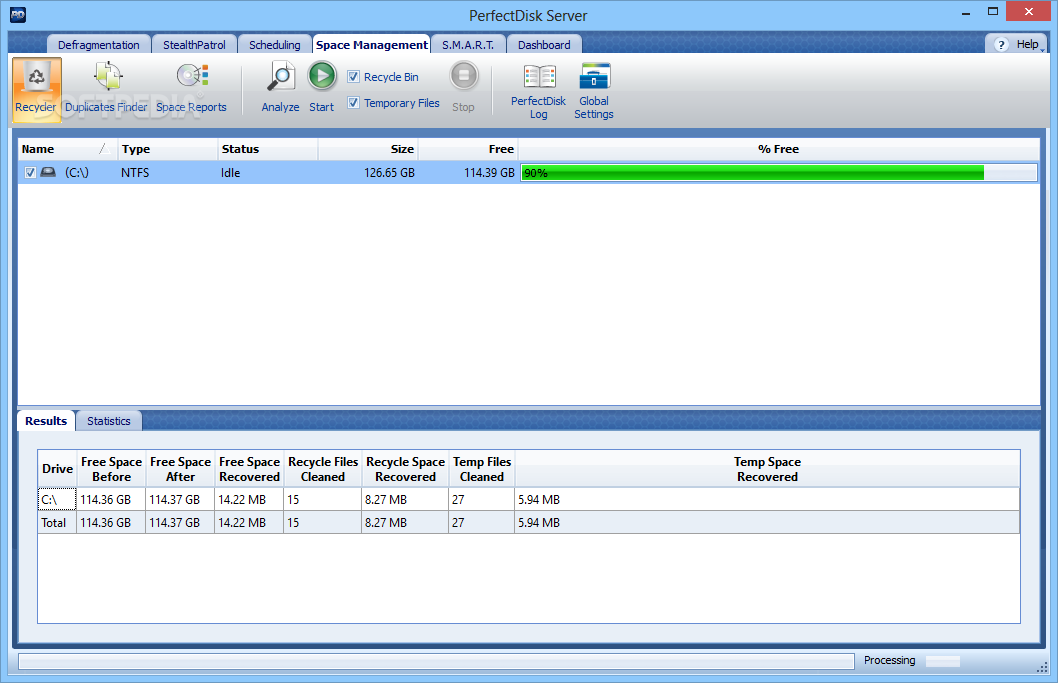1058x683 pixels.
Task: Open Global Settings toolbox icon
Action: coord(594,76)
